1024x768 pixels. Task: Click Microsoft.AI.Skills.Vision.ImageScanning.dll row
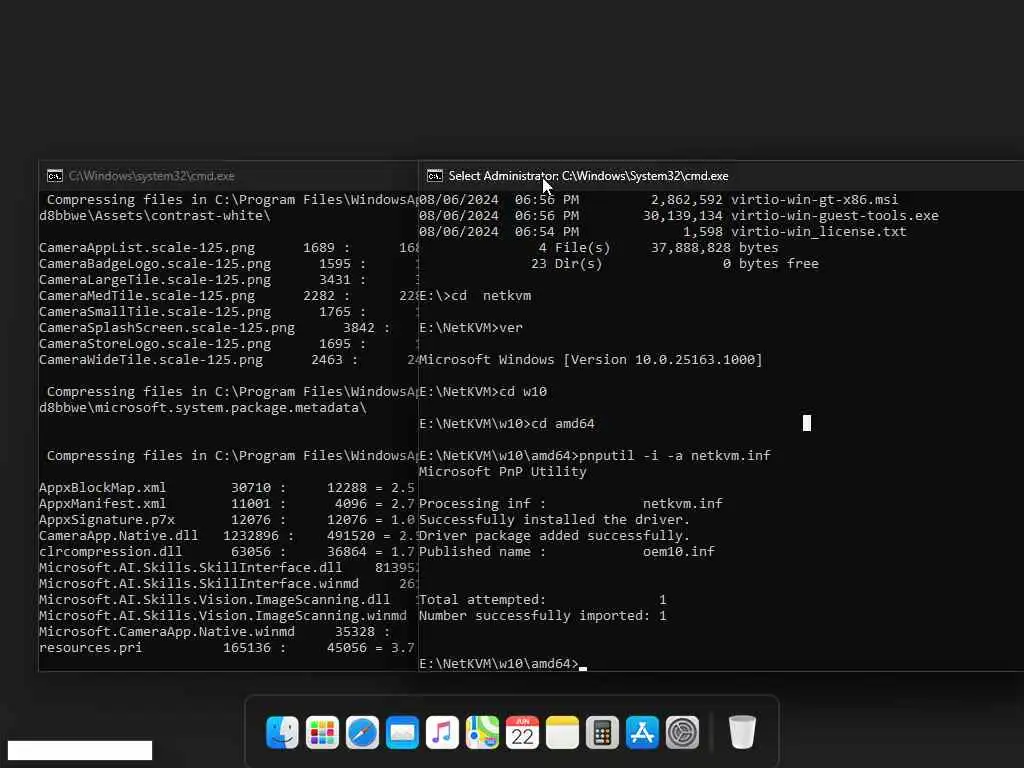[228, 600]
